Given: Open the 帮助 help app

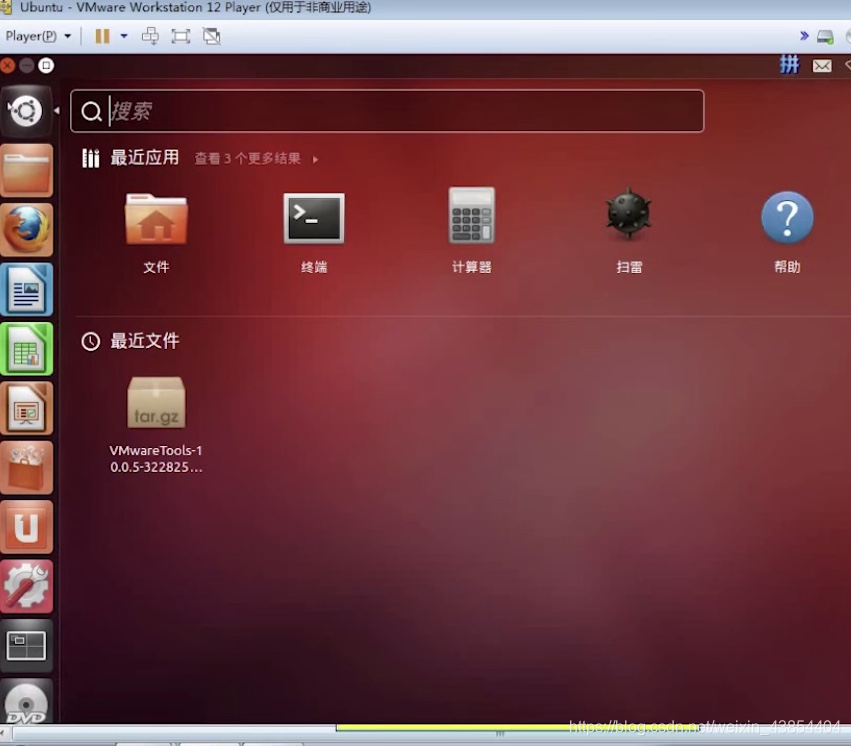Looking at the screenshot, I should click(x=787, y=232).
